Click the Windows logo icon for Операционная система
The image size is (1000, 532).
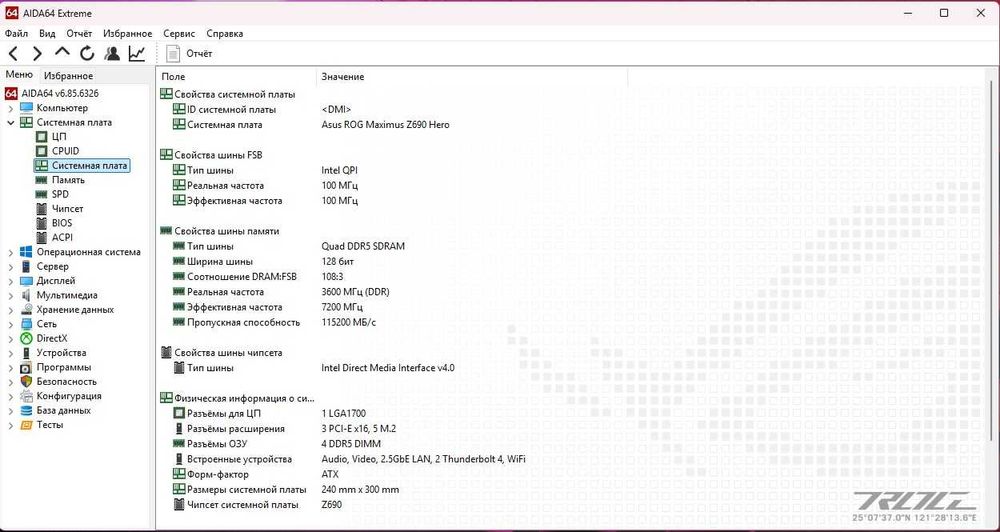[26, 252]
